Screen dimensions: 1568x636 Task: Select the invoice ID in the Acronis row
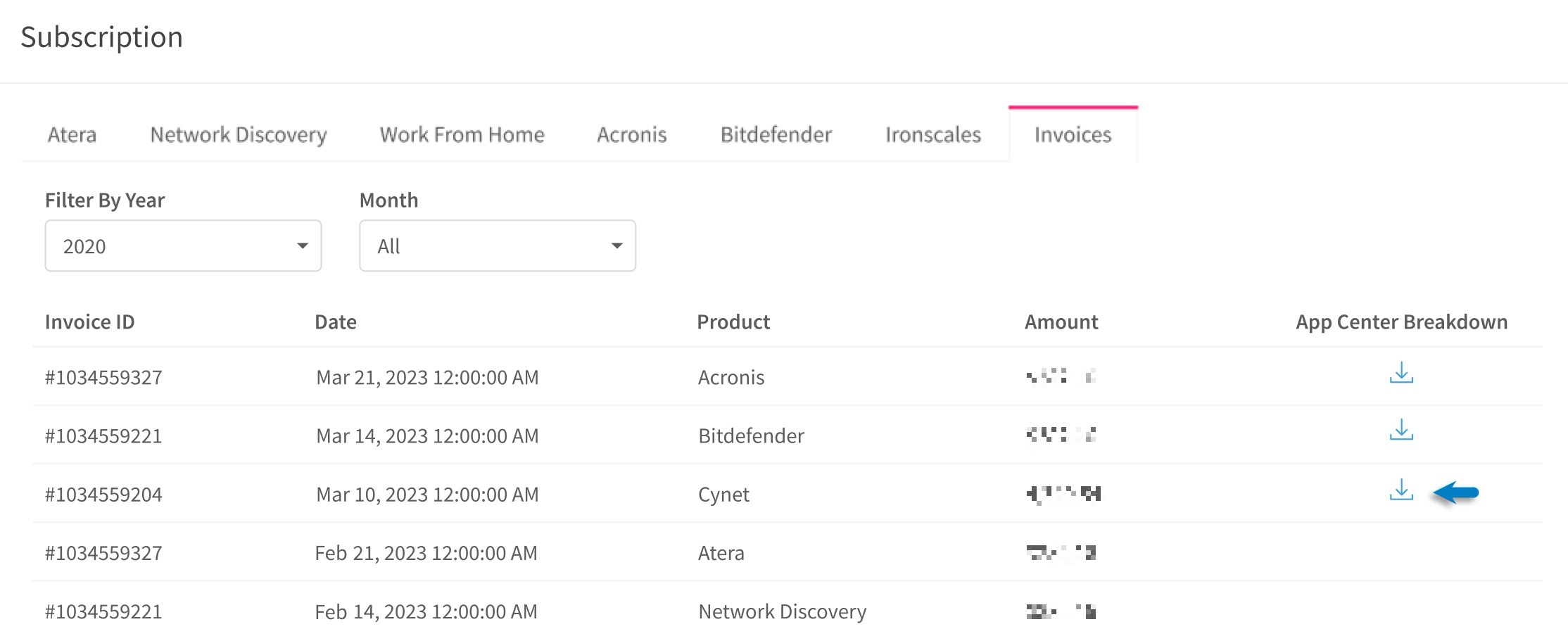coord(103,377)
